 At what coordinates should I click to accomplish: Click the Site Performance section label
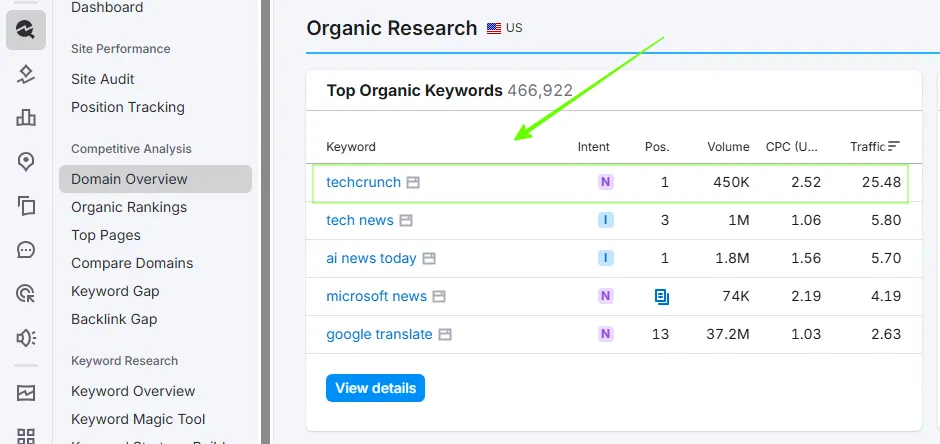[x=120, y=49]
